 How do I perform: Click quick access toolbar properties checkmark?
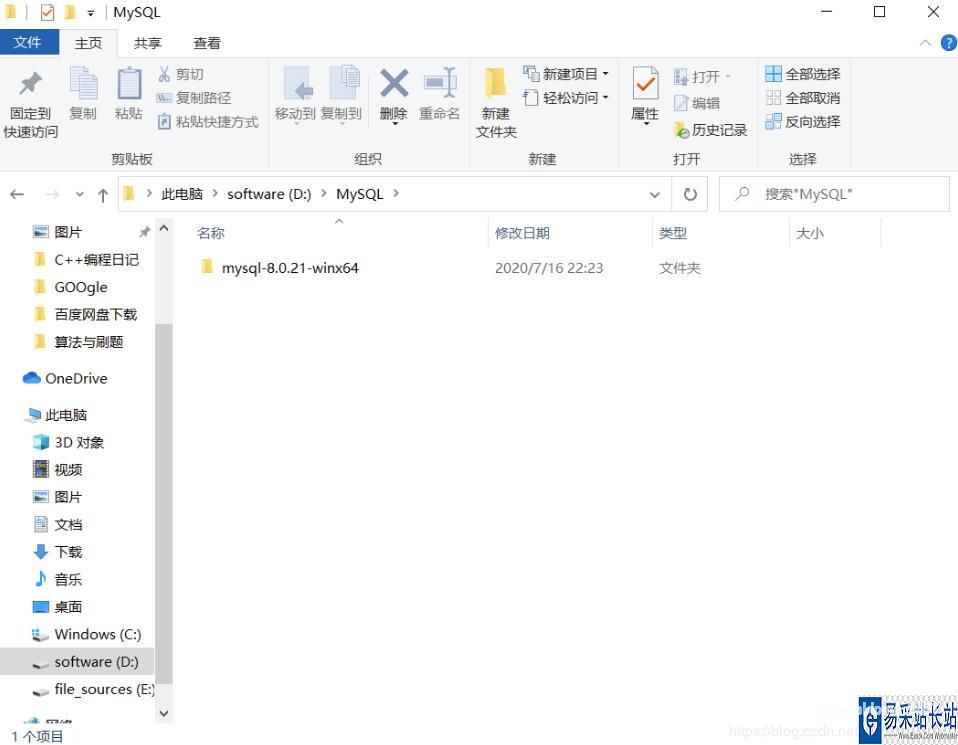(x=47, y=12)
